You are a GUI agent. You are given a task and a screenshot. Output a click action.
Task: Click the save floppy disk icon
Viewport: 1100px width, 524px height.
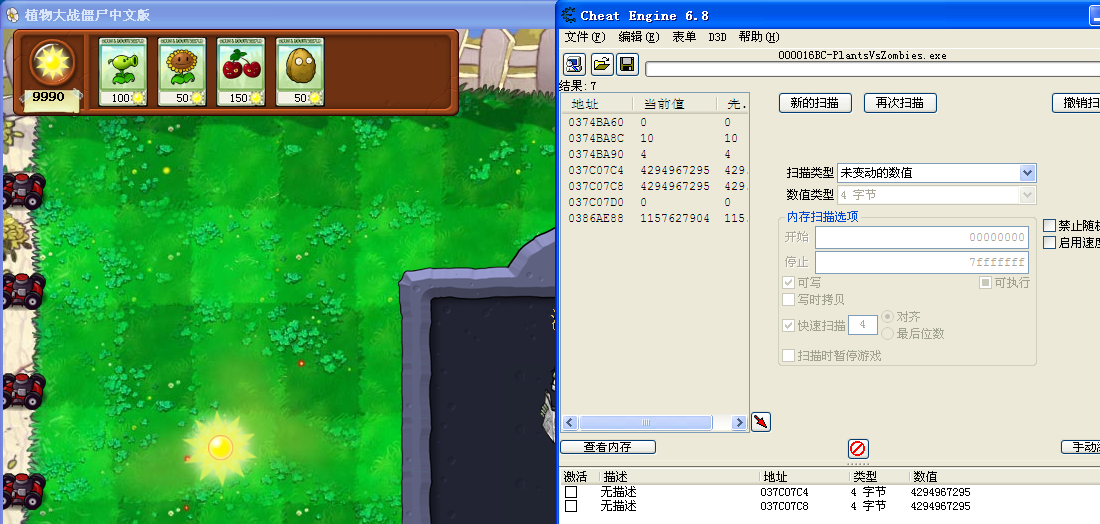pyautogui.click(x=627, y=65)
